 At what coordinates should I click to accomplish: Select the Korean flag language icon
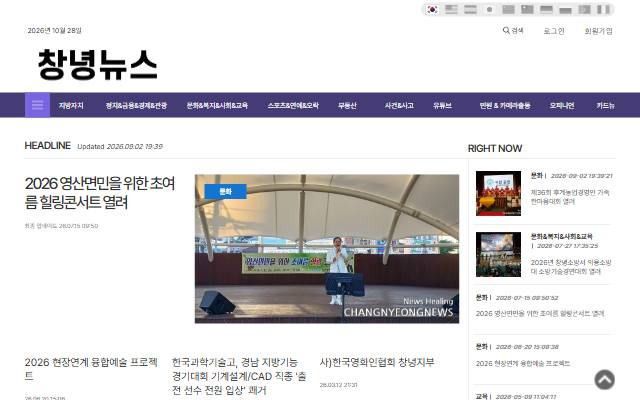pos(432,9)
